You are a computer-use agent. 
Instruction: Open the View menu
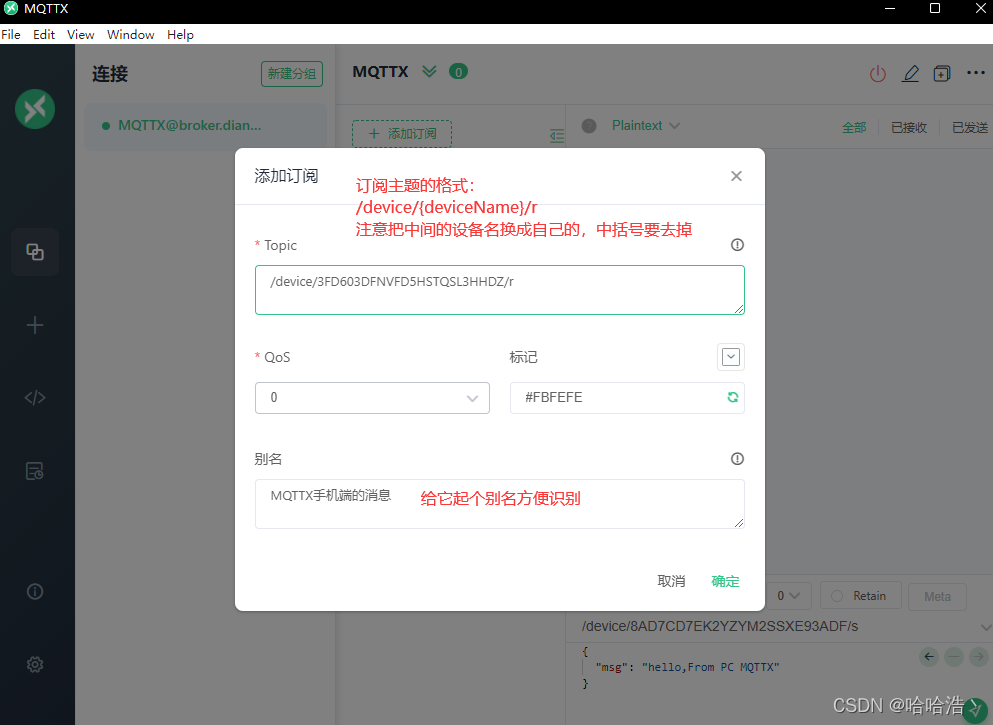80,35
